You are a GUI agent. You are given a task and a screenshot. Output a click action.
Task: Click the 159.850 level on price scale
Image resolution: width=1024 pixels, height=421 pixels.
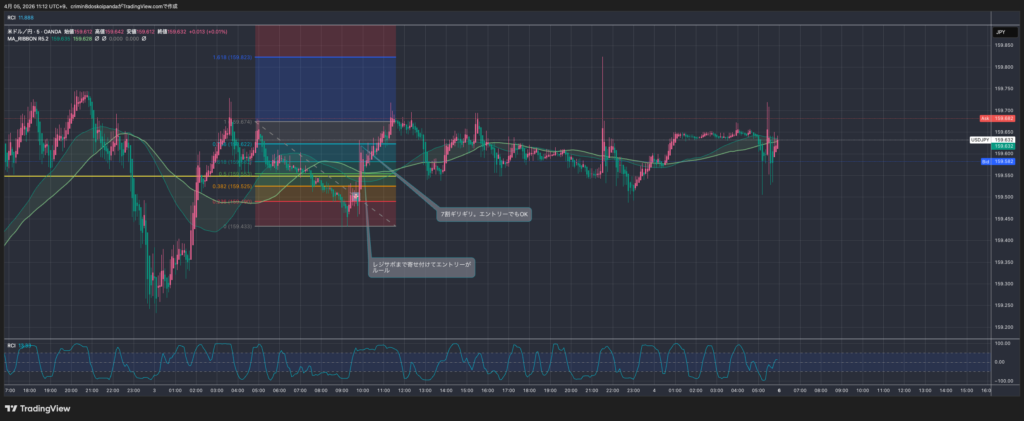[999, 46]
